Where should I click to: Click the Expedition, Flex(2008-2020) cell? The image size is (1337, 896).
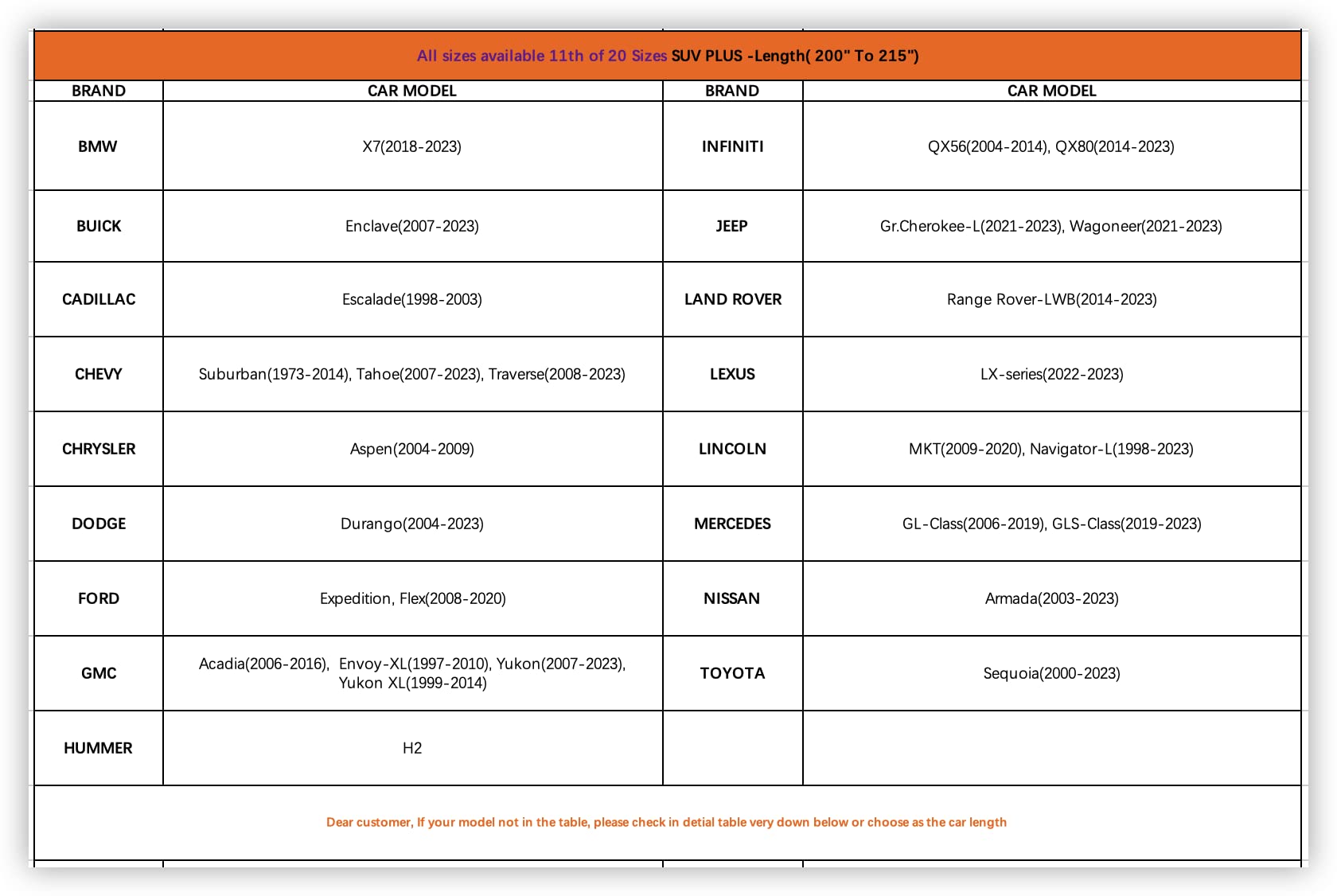click(412, 598)
